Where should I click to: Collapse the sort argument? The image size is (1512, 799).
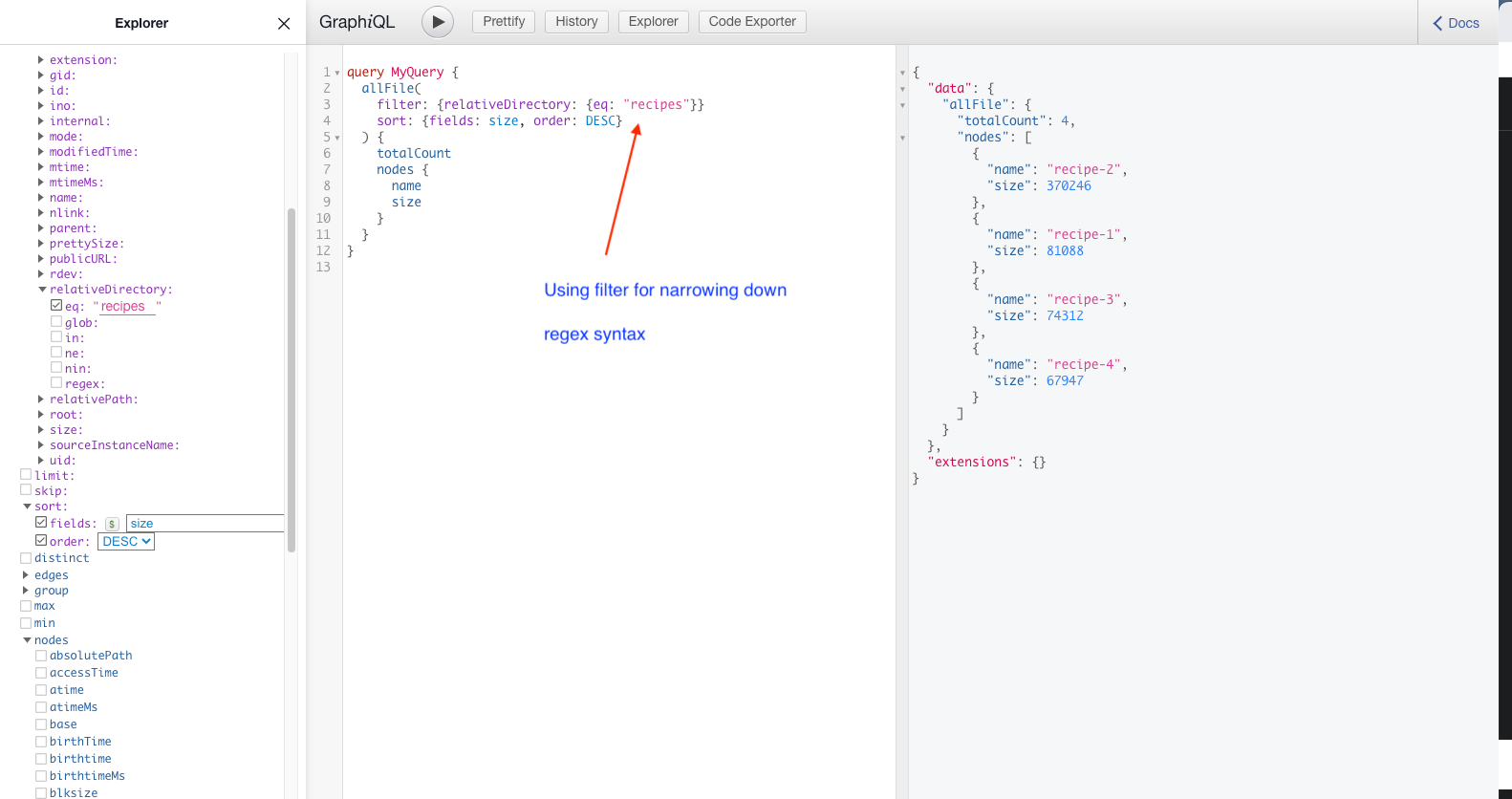[x=27, y=506]
